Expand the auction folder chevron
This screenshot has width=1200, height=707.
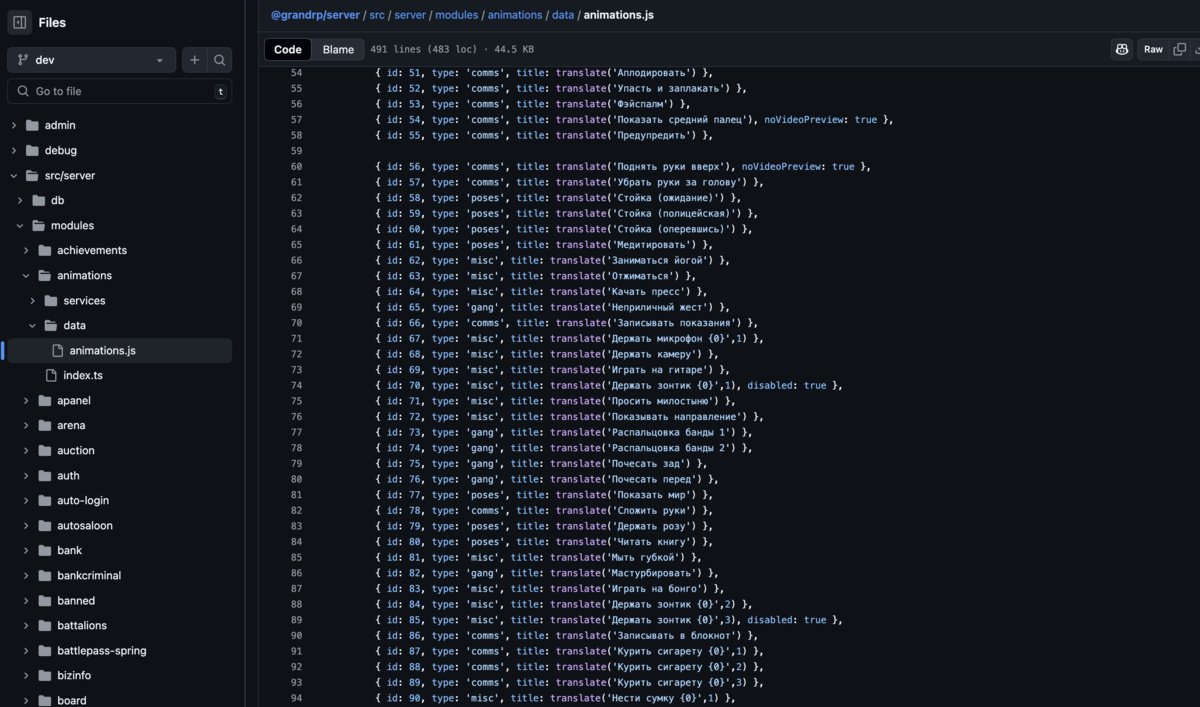point(26,450)
